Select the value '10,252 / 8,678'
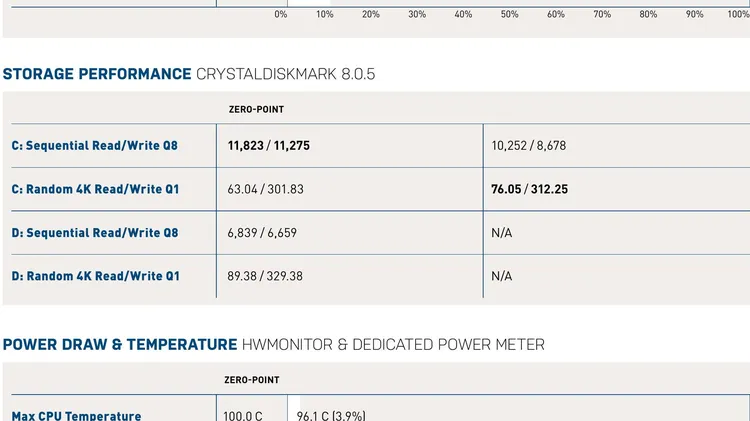 [529, 145]
